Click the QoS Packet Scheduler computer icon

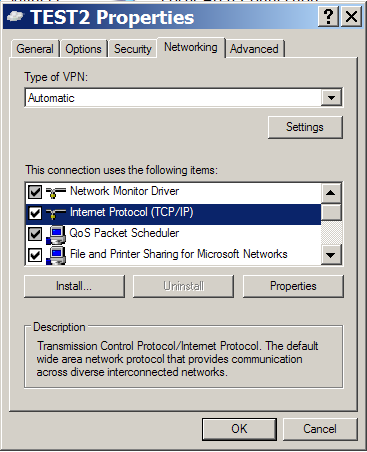tap(56, 234)
